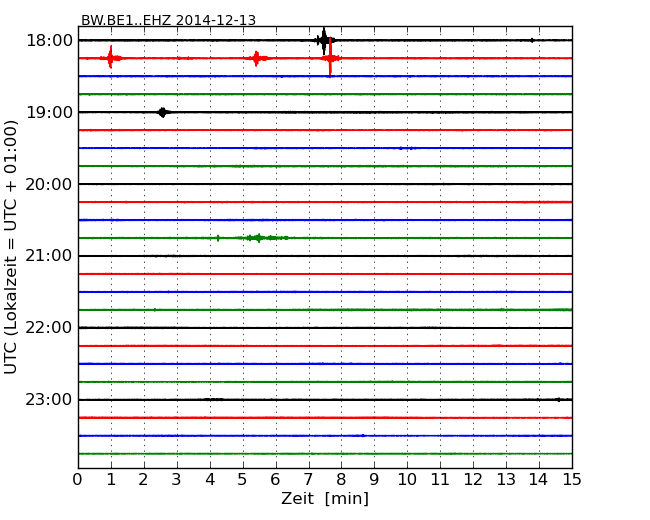Click the first red event at minute 1
This screenshot has width=650, height=520.
110,58
